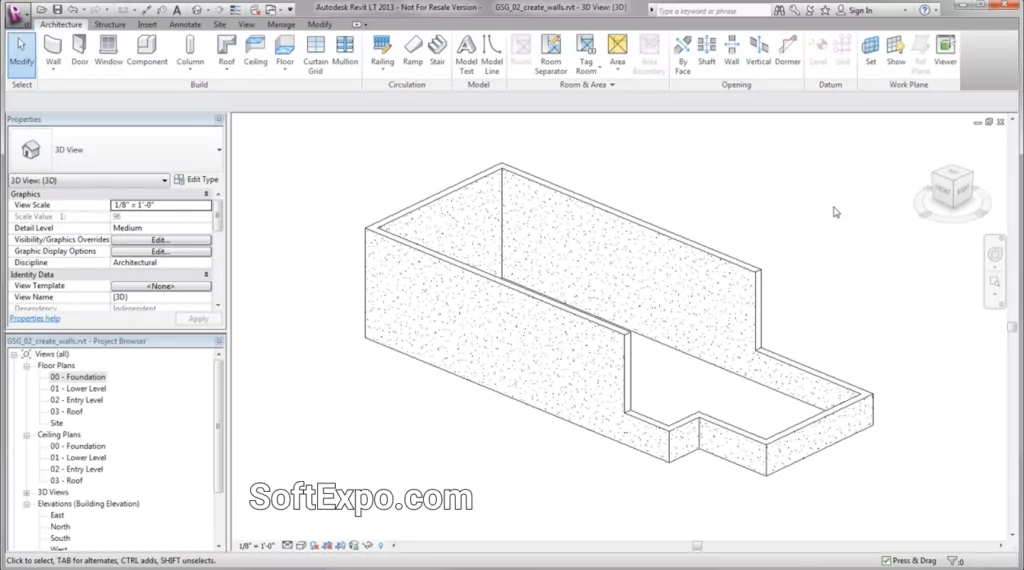Click the ViewCube in the 3D view
Screen dimensions: 1024x570
click(x=952, y=189)
